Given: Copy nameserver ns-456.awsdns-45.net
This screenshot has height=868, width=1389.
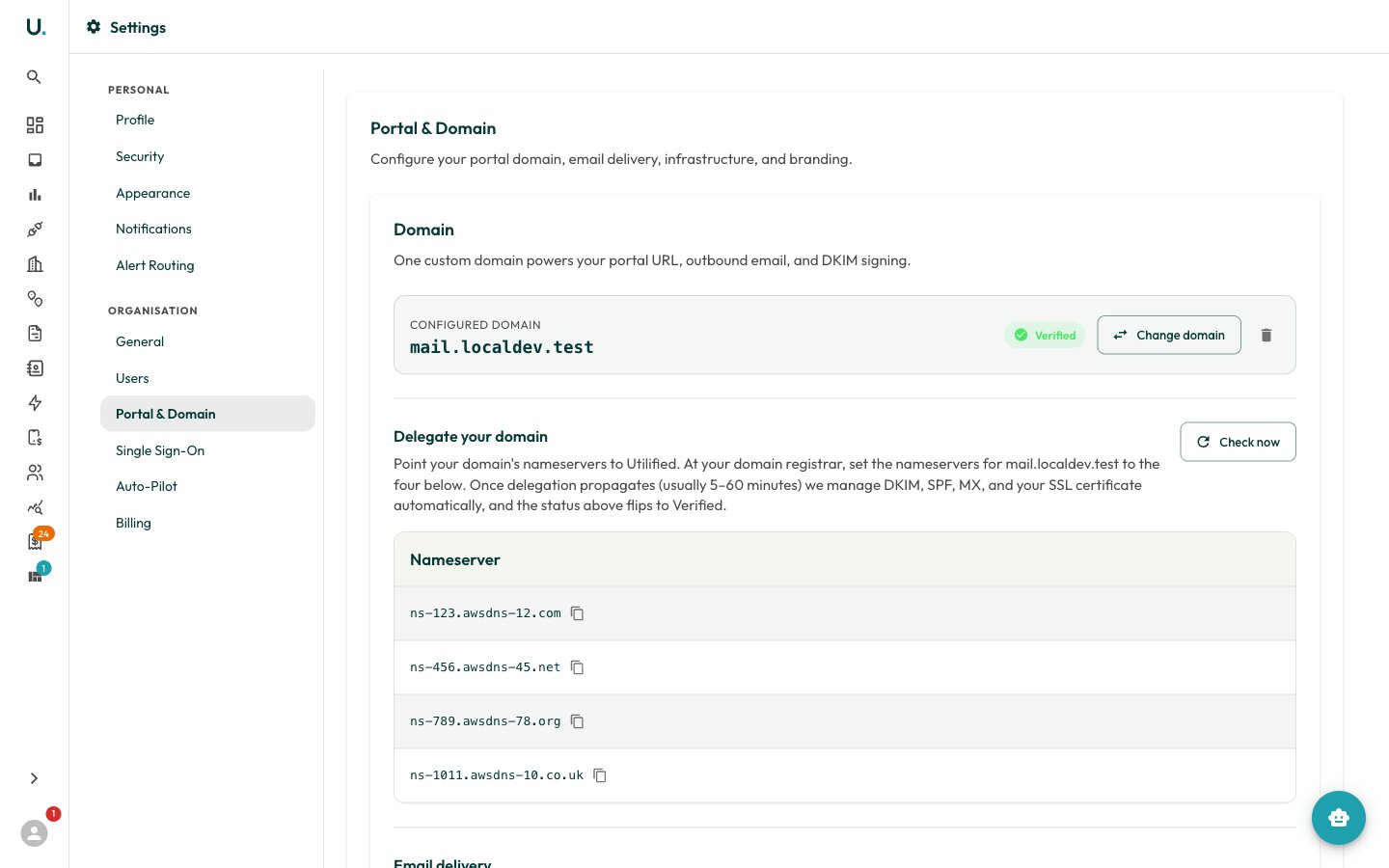Looking at the screenshot, I should pyautogui.click(x=577, y=667).
